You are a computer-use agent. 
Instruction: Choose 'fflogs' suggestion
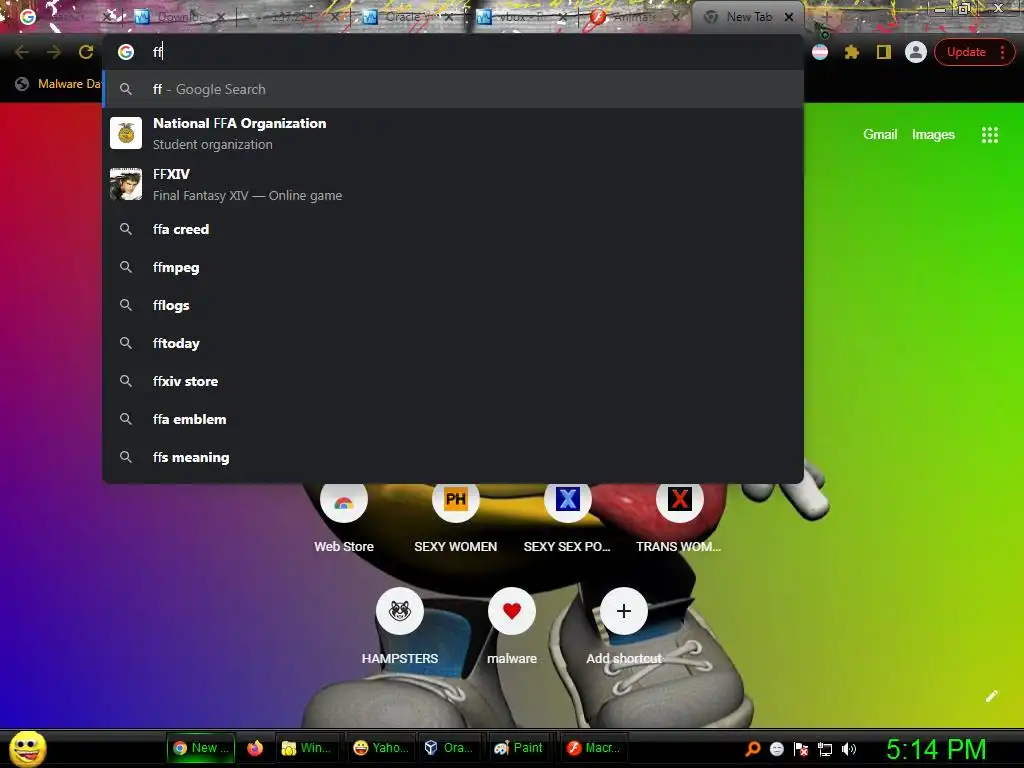453,305
